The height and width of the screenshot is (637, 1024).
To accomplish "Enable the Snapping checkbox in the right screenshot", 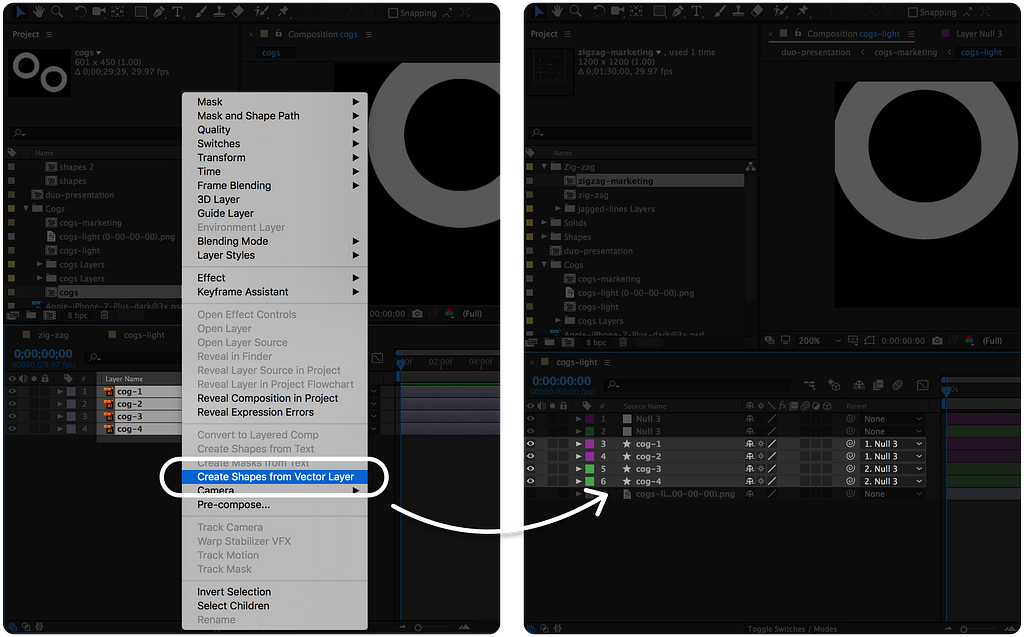I will [x=913, y=12].
